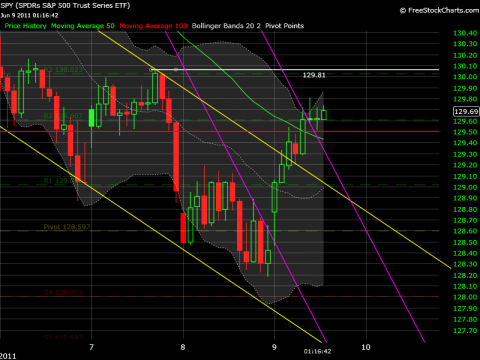480x360 pixels.
Task: Click date label 7 on time axis
Action: [91, 347]
